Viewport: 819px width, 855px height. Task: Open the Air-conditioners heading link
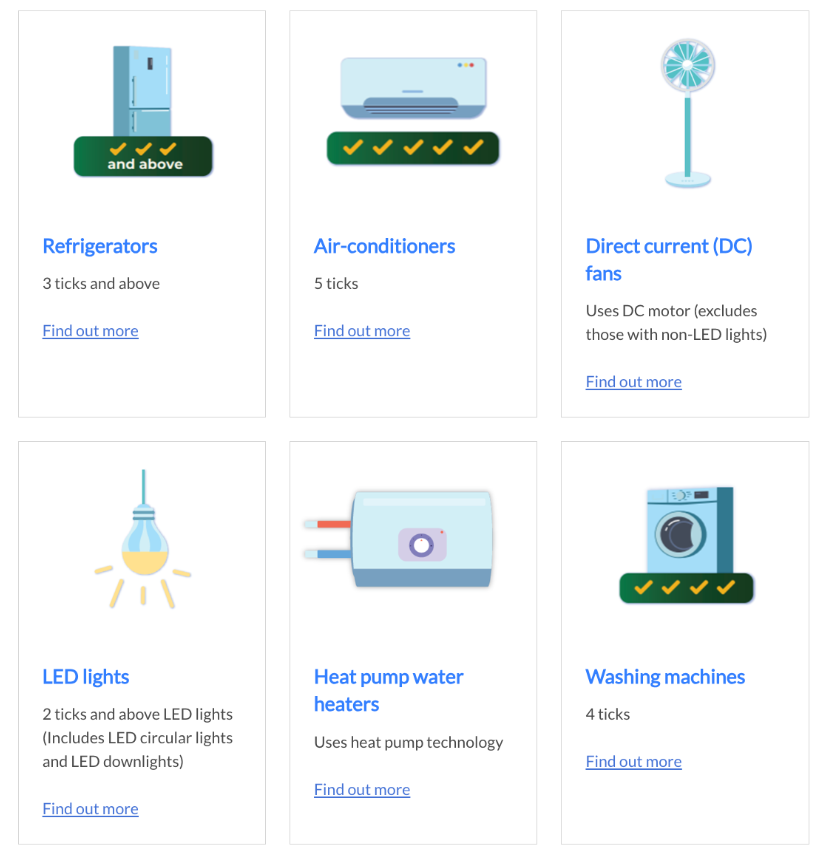[x=384, y=246]
